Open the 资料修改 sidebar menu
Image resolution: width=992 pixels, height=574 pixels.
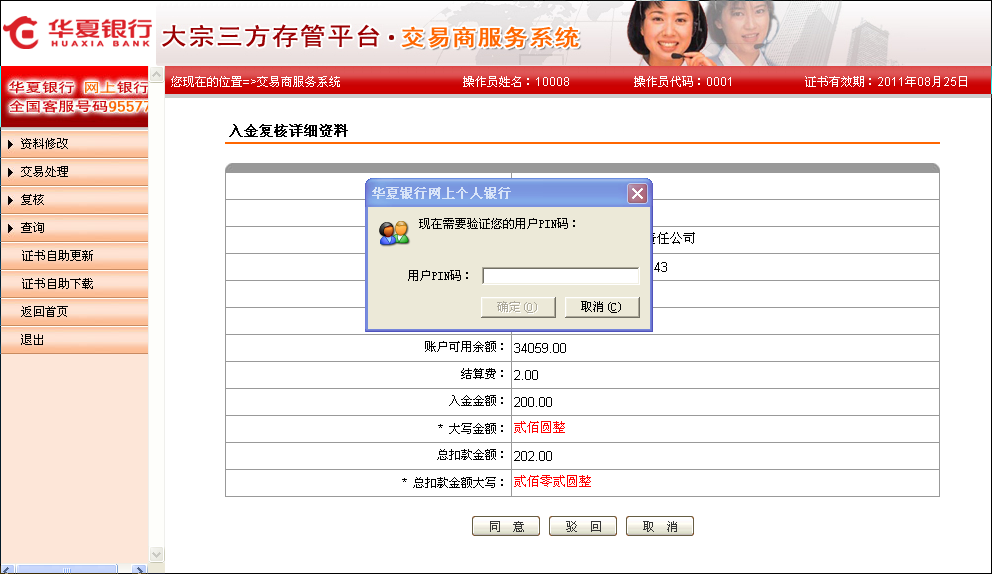click(75, 144)
